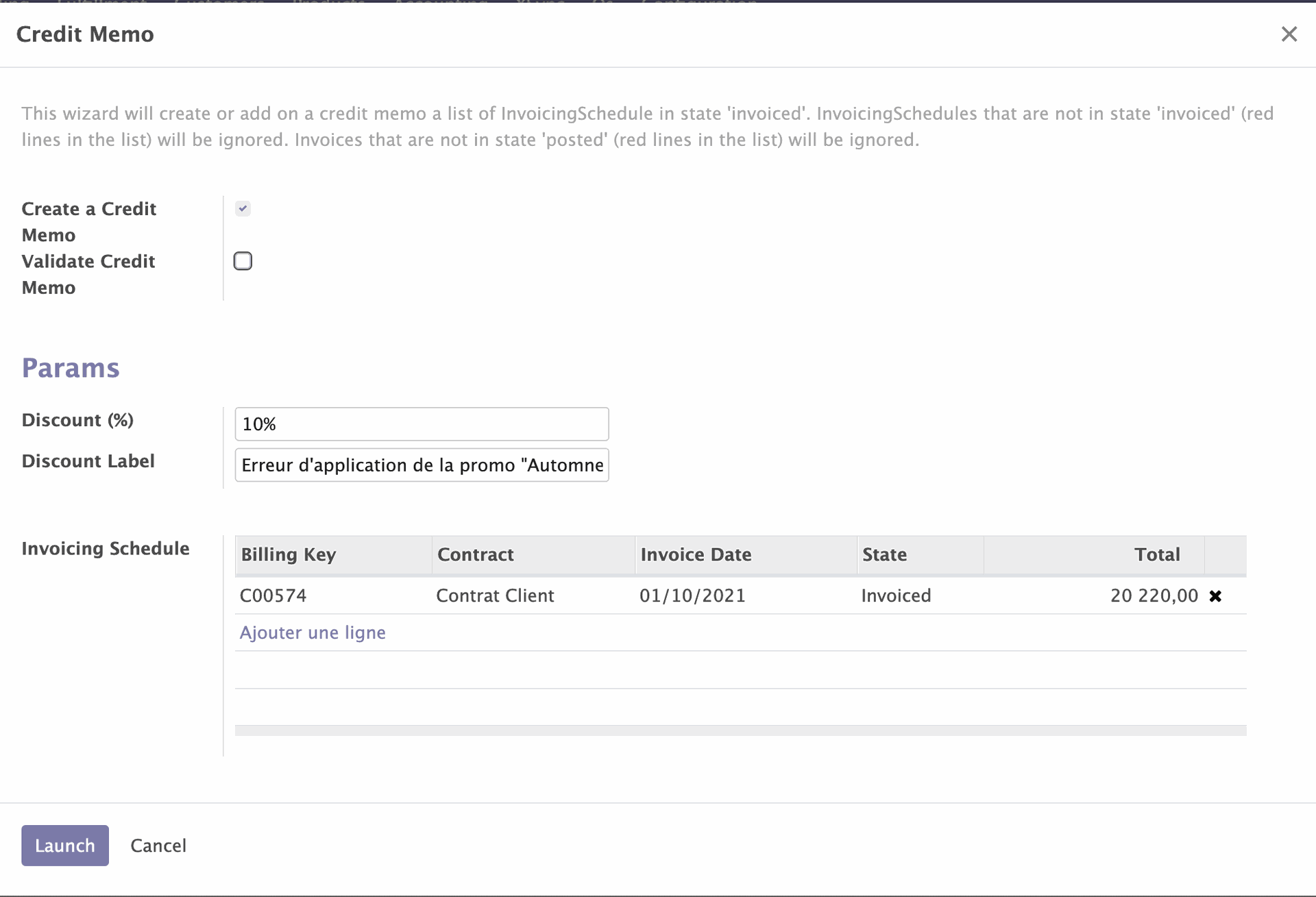This screenshot has width=1316, height=897.
Task: Click the 20 220,00 total cell
Action: coord(1154,595)
